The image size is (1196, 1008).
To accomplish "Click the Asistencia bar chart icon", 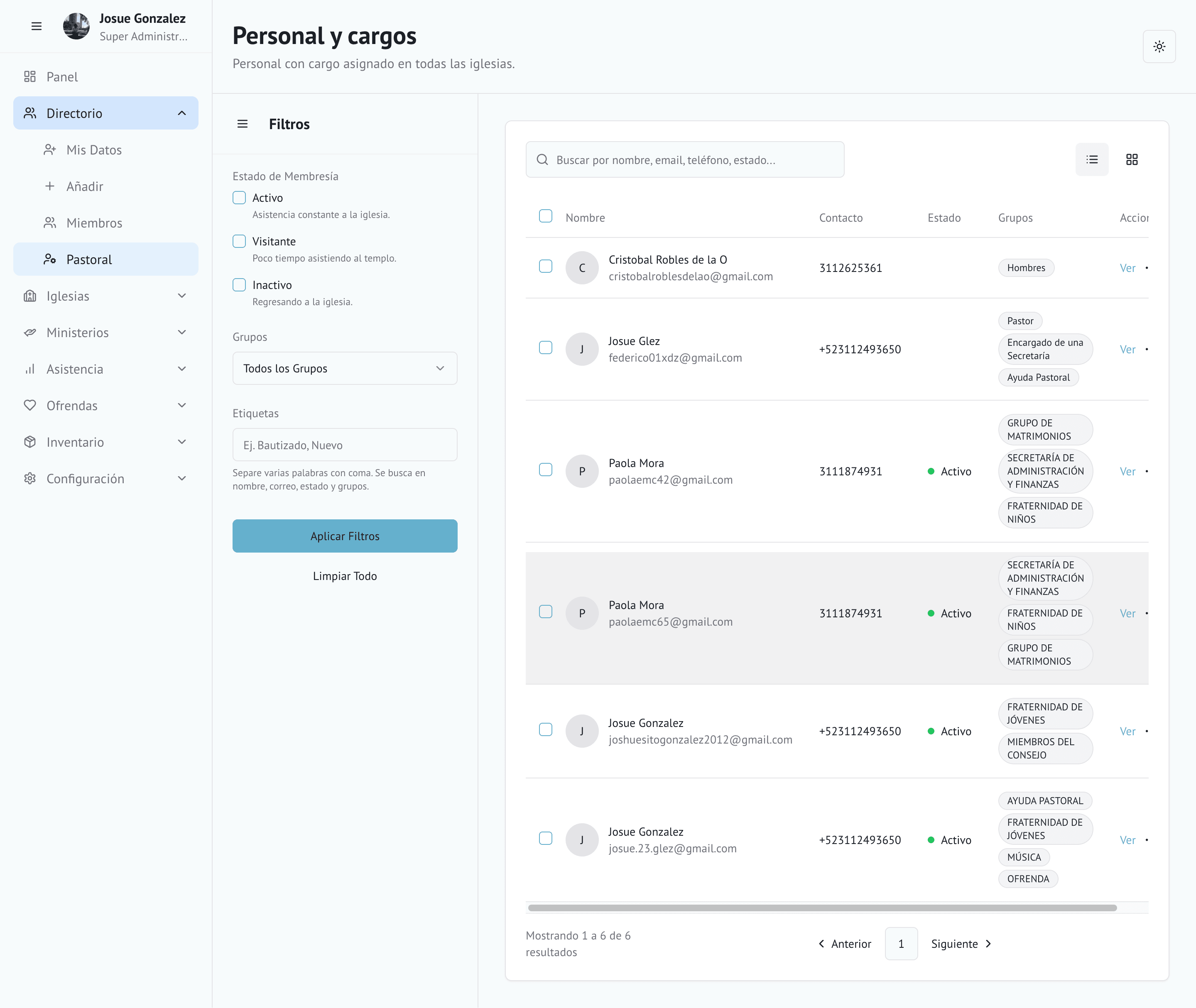I will coord(30,369).
